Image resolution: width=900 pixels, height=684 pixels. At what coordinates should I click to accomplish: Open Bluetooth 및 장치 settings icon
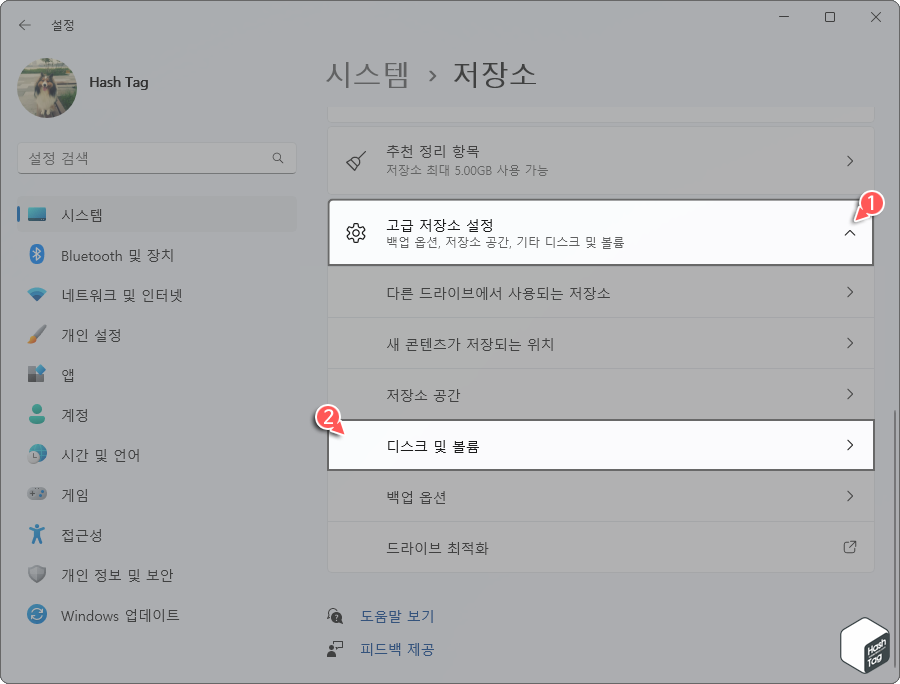coord(37,255)
